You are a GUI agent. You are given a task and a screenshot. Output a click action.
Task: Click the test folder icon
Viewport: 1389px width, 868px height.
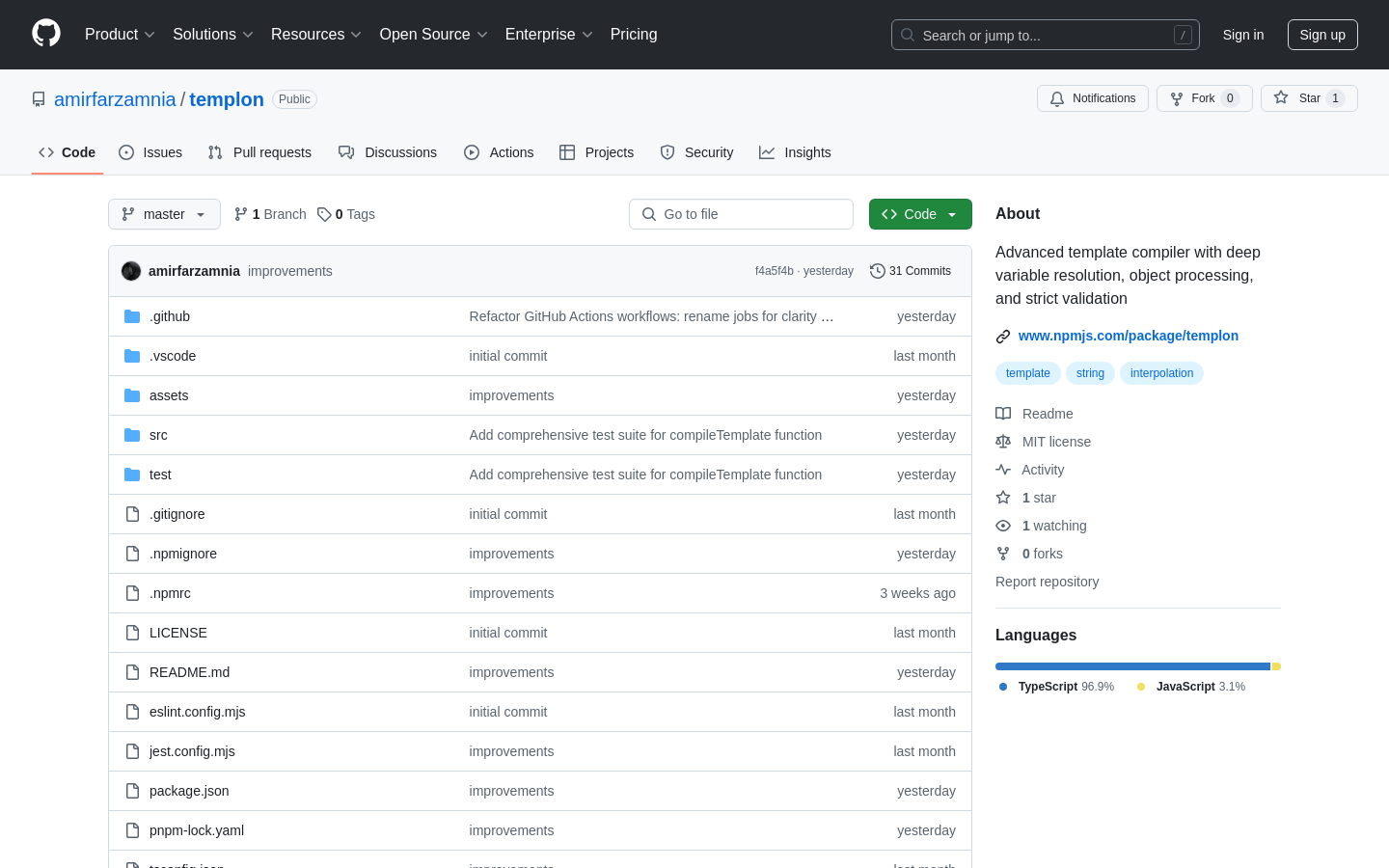pyautogui.click(x=132, y=475)
